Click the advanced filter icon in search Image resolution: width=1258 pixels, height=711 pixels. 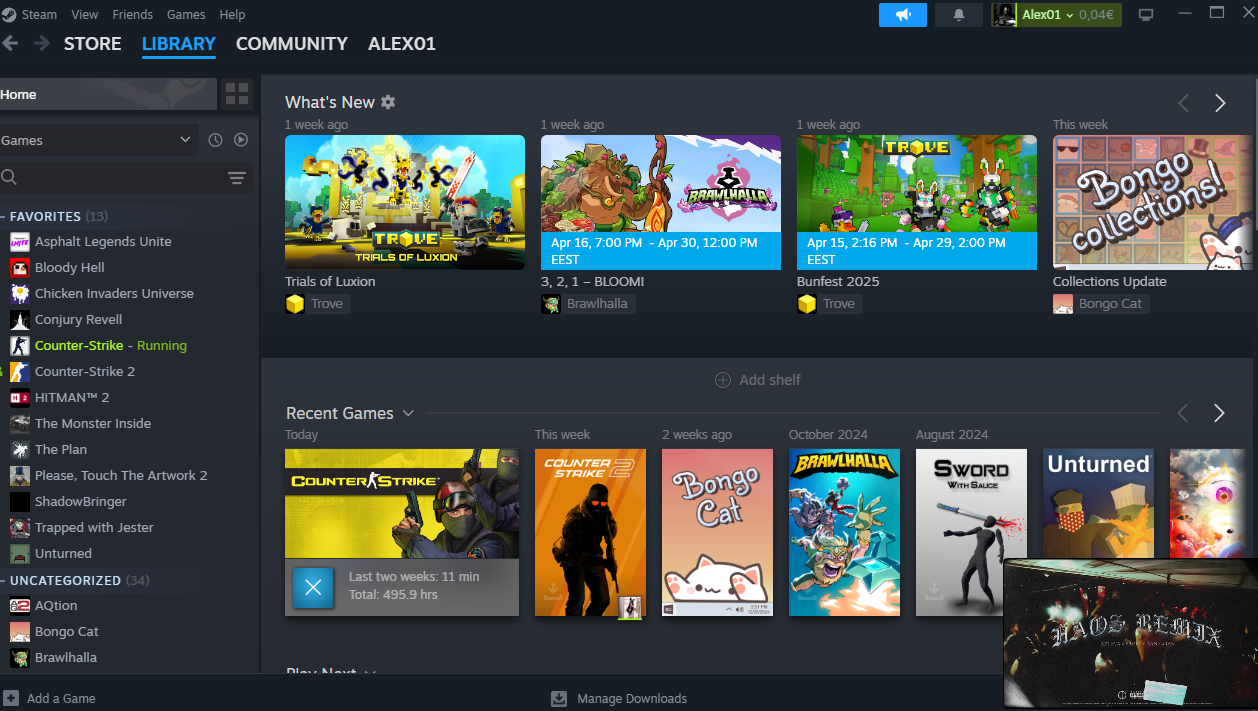tap(236, 178)
